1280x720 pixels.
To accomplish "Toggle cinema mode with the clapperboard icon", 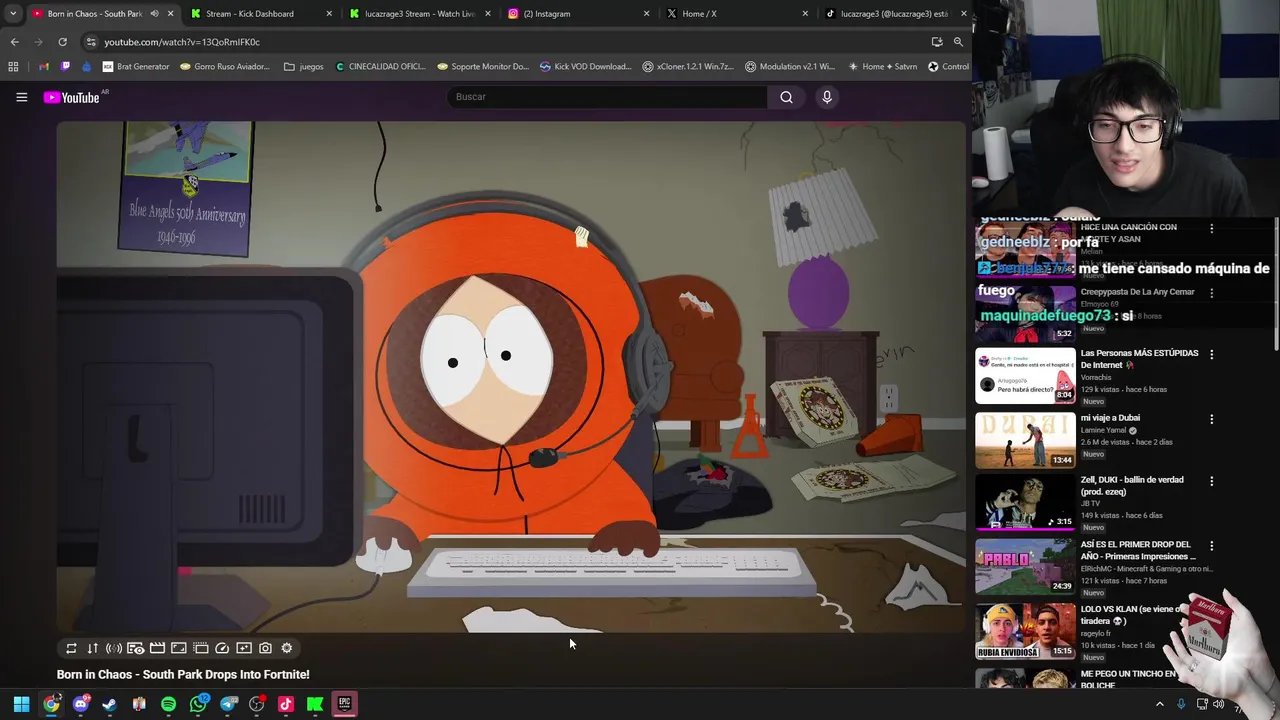I will [x=157, y=648].
